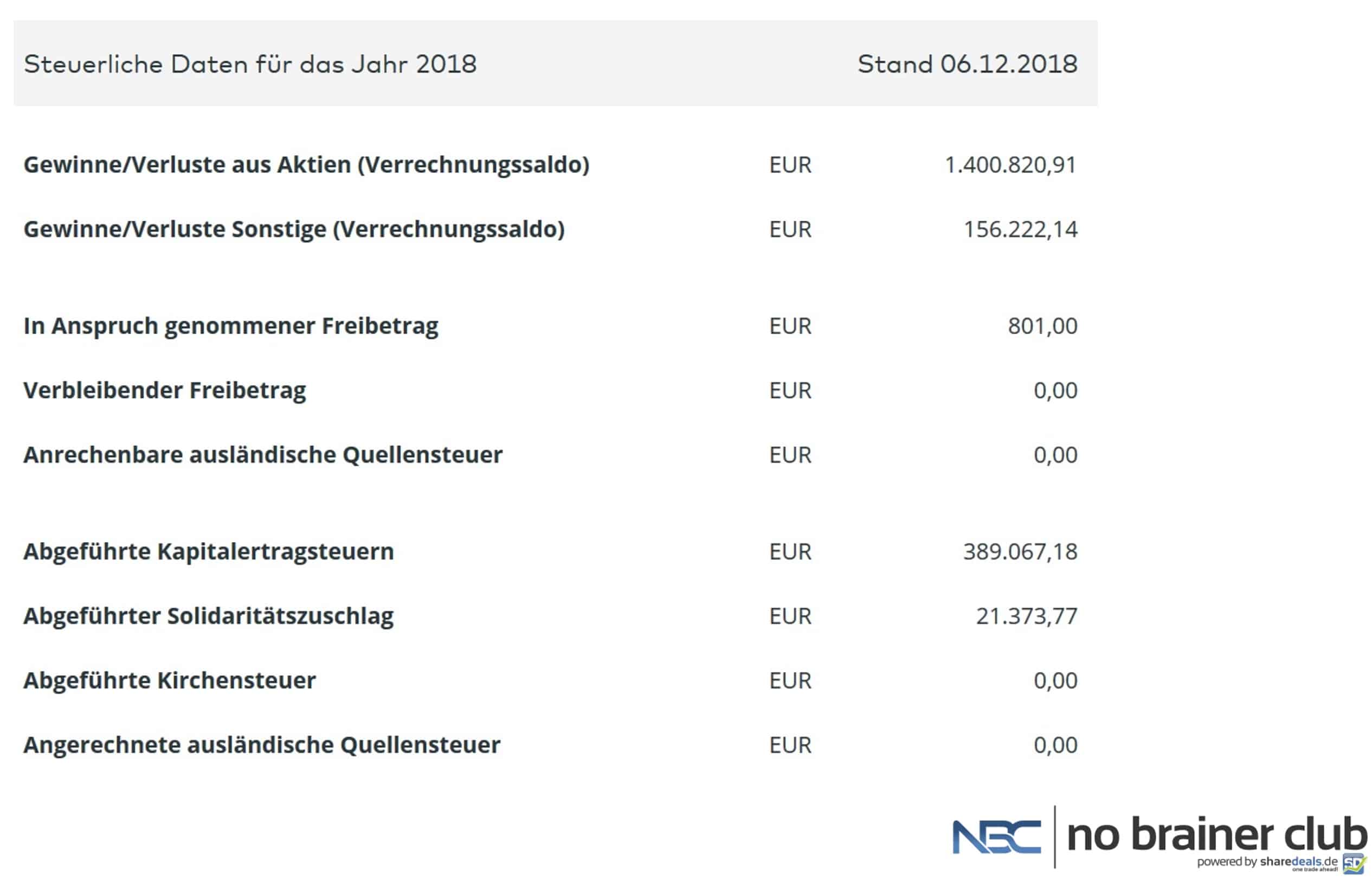1372x881 pixels.
Task: Click the 389.067,18 tax amount
Action: [1020, 551]
